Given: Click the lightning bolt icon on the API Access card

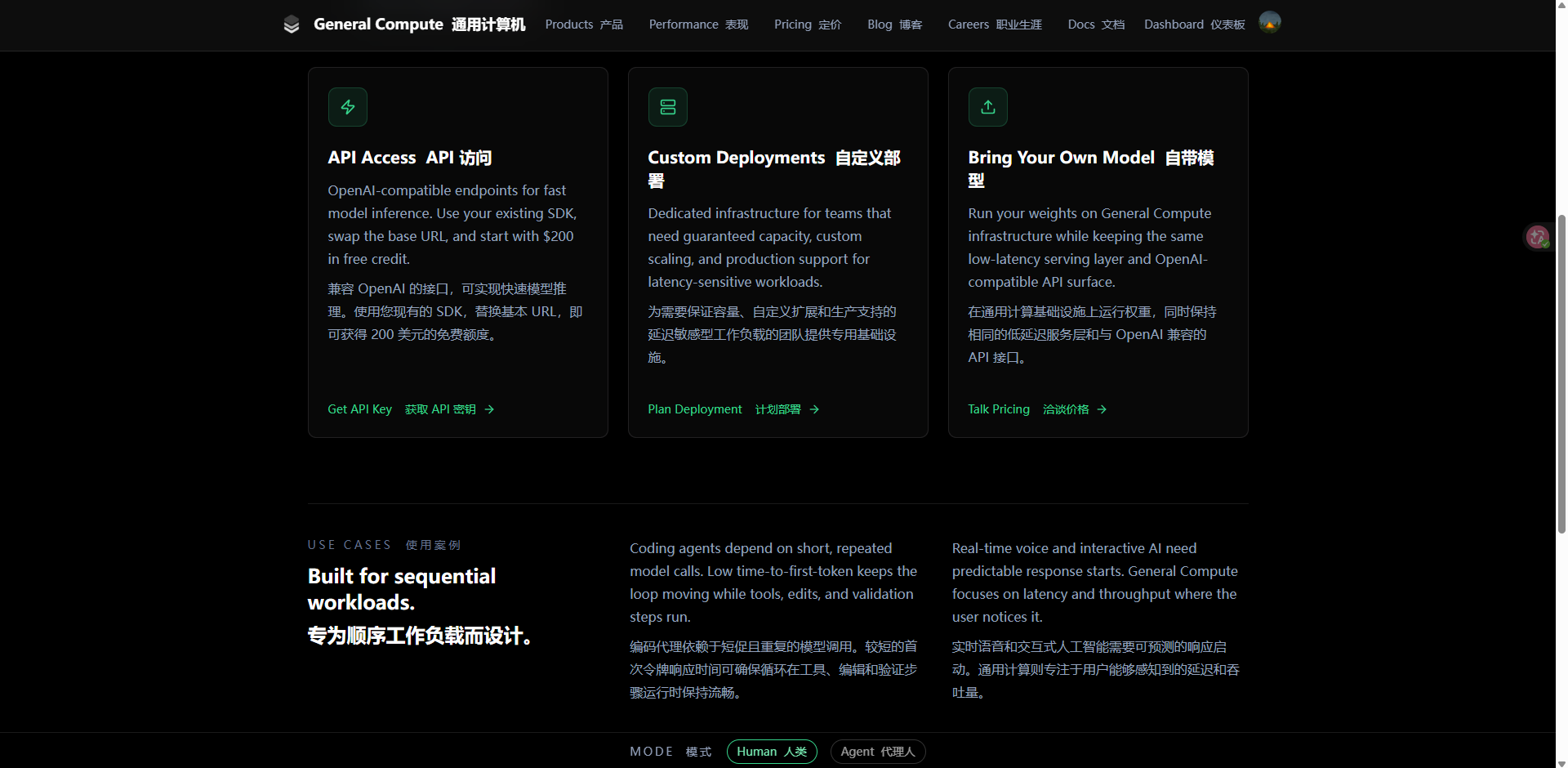Looking at the screenshot, I should click(x=348, y=107).
